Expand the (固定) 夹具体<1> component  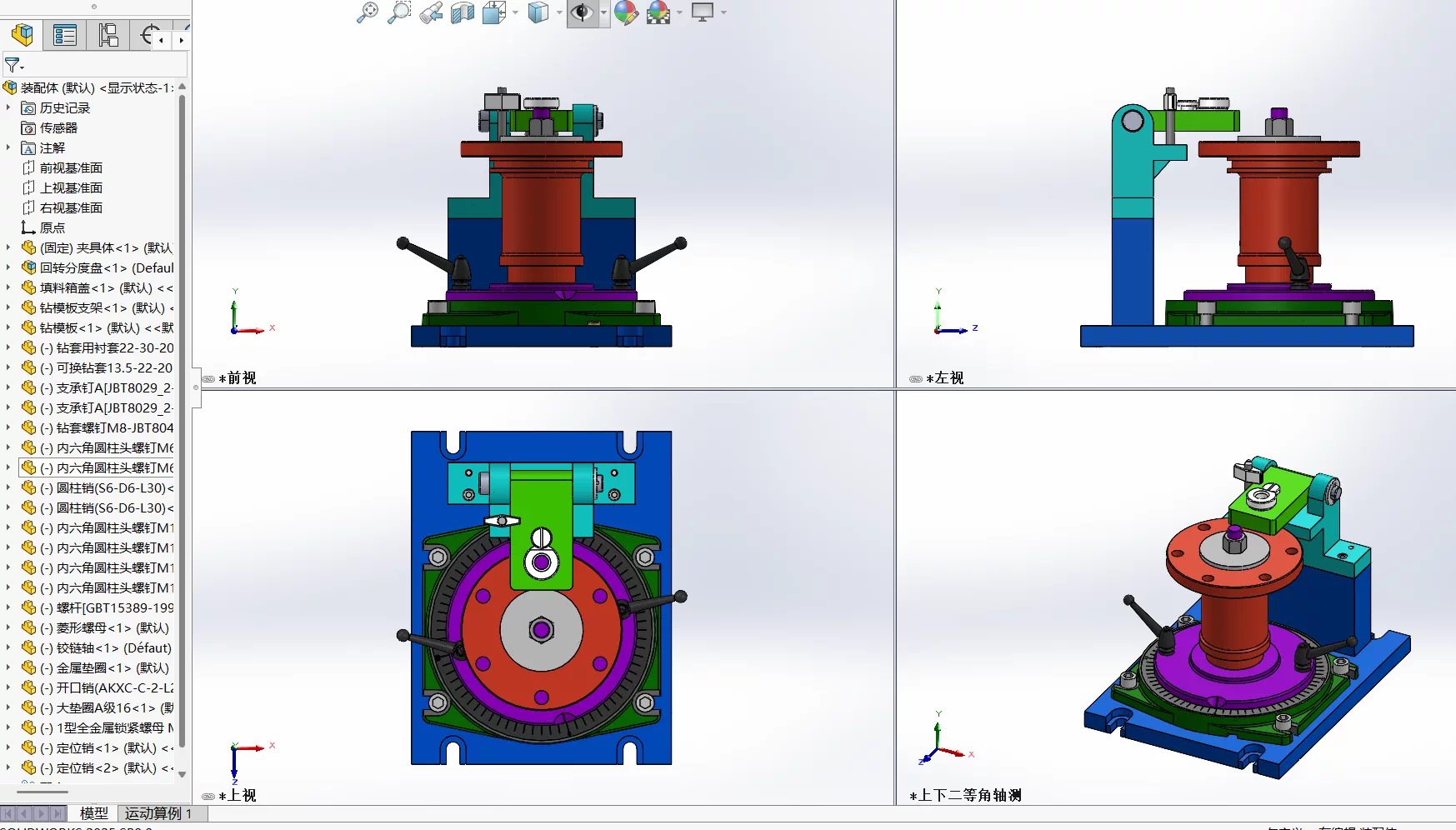8,247
